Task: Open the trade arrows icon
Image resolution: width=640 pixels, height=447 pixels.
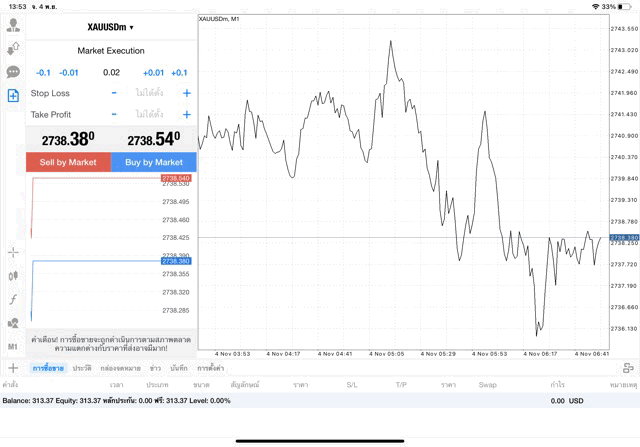Action: 13,48
